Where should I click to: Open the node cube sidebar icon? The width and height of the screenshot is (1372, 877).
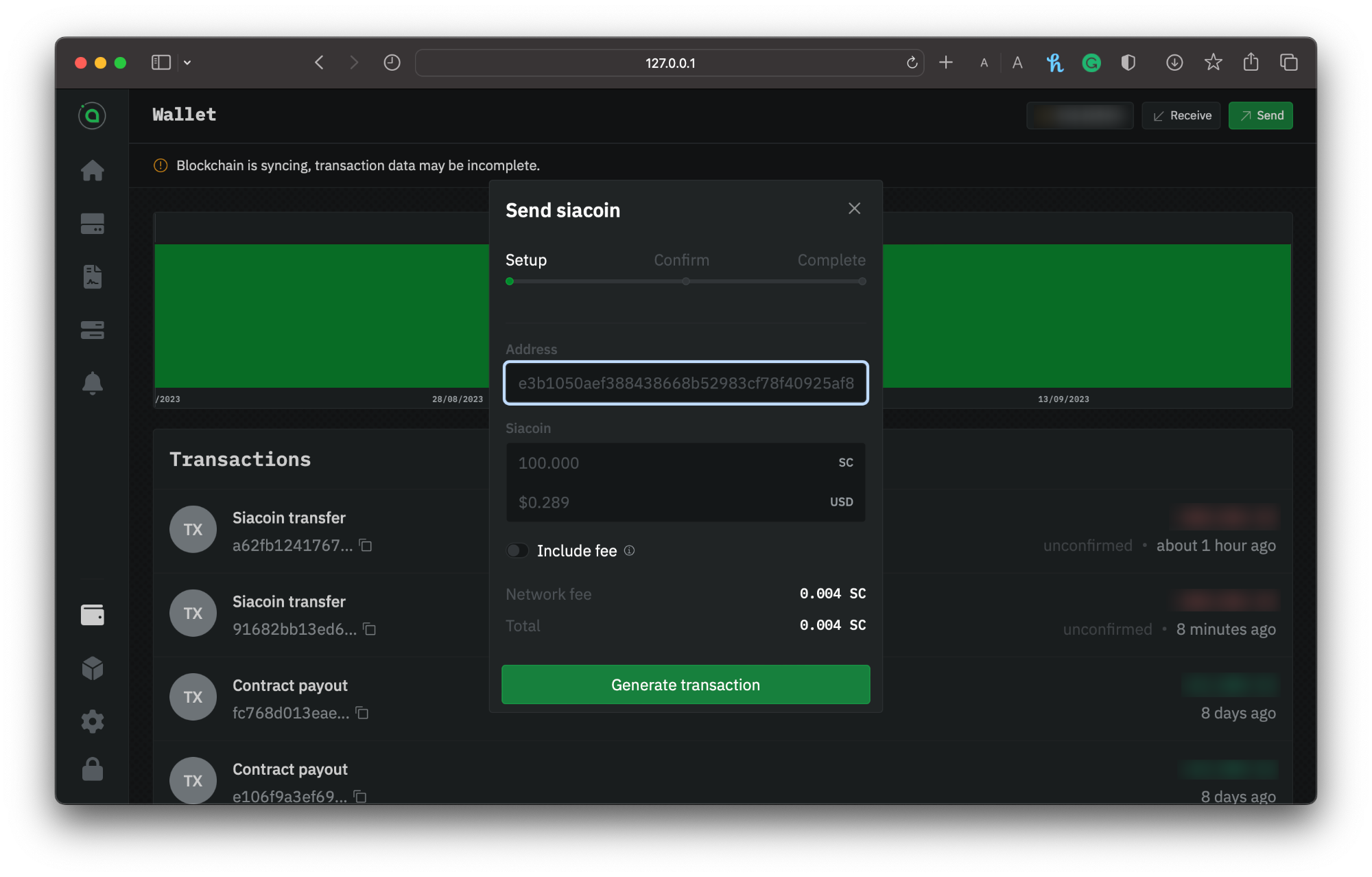tap(92, 668)
